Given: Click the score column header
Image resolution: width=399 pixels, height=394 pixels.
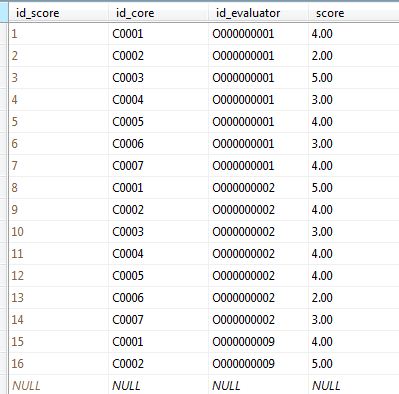Looking at the screenshot, I should pos(354,13).
